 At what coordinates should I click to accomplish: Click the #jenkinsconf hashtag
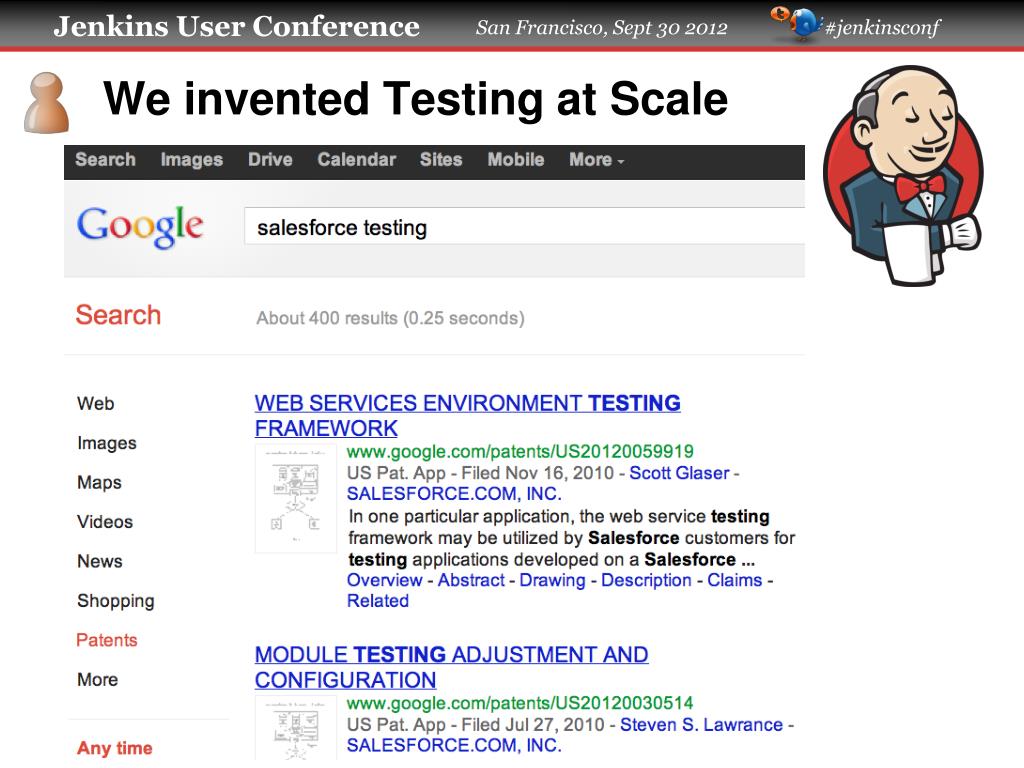click(882, 27)
